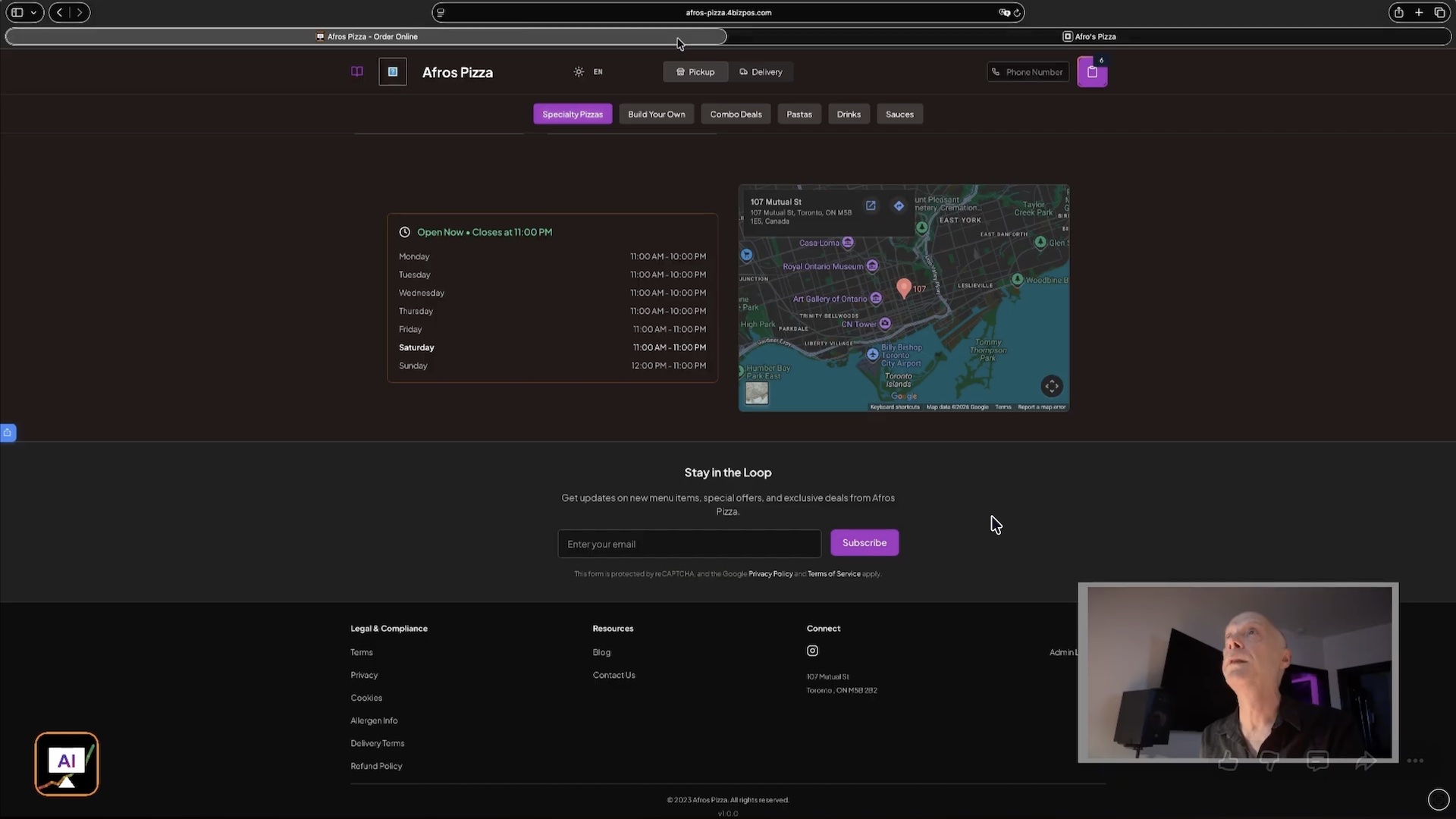Go back with browser back arrow

tap(59, 12)
